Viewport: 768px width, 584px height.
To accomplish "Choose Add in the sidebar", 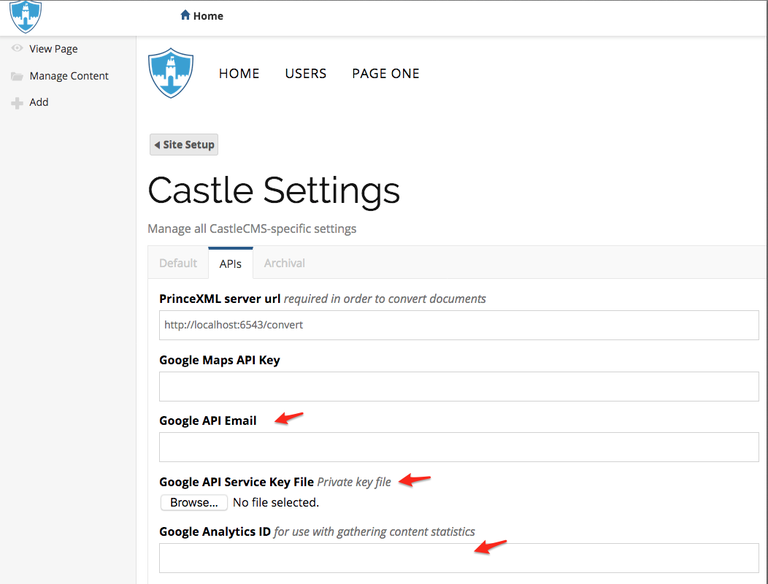I will click(39, 102).
